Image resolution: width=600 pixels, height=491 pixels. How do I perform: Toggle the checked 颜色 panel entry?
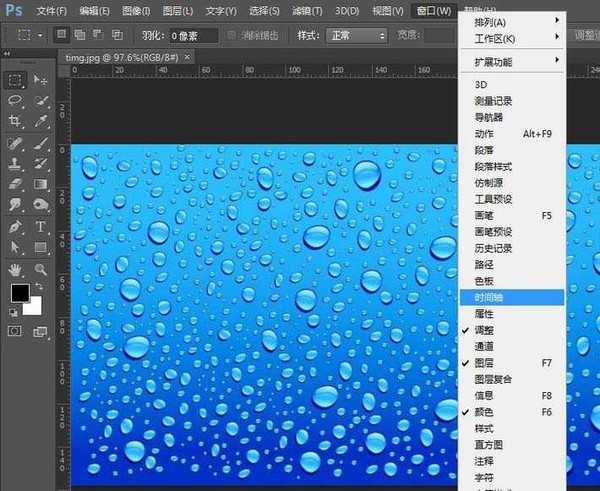pos(484,411)
